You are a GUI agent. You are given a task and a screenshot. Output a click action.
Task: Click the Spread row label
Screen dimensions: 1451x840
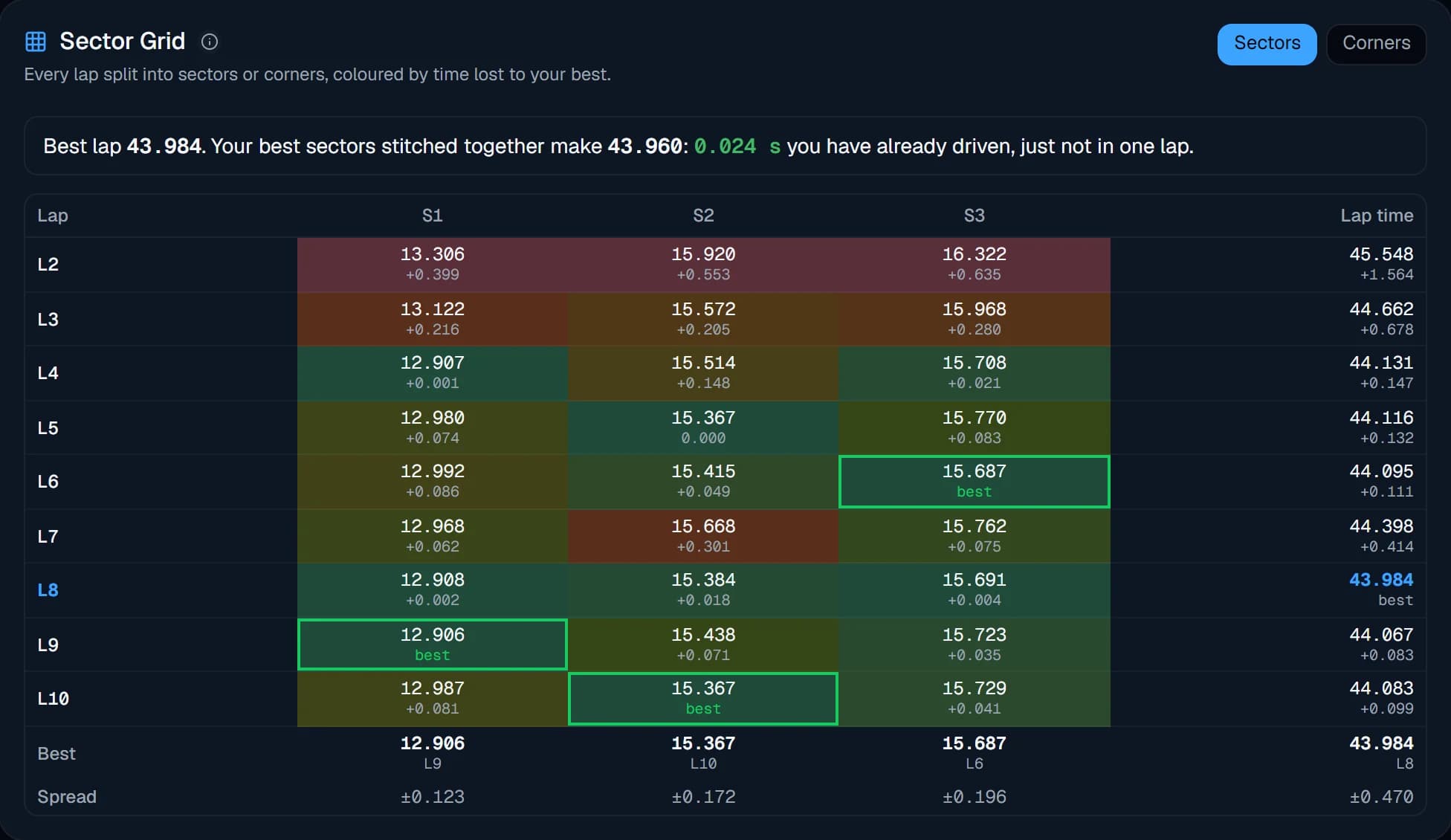coord(67,797)
